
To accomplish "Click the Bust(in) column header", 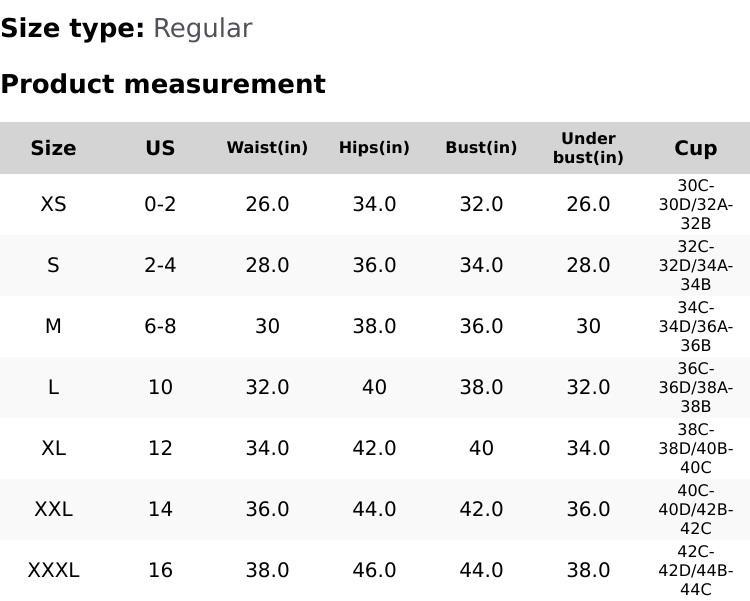I will click(481, 148).
